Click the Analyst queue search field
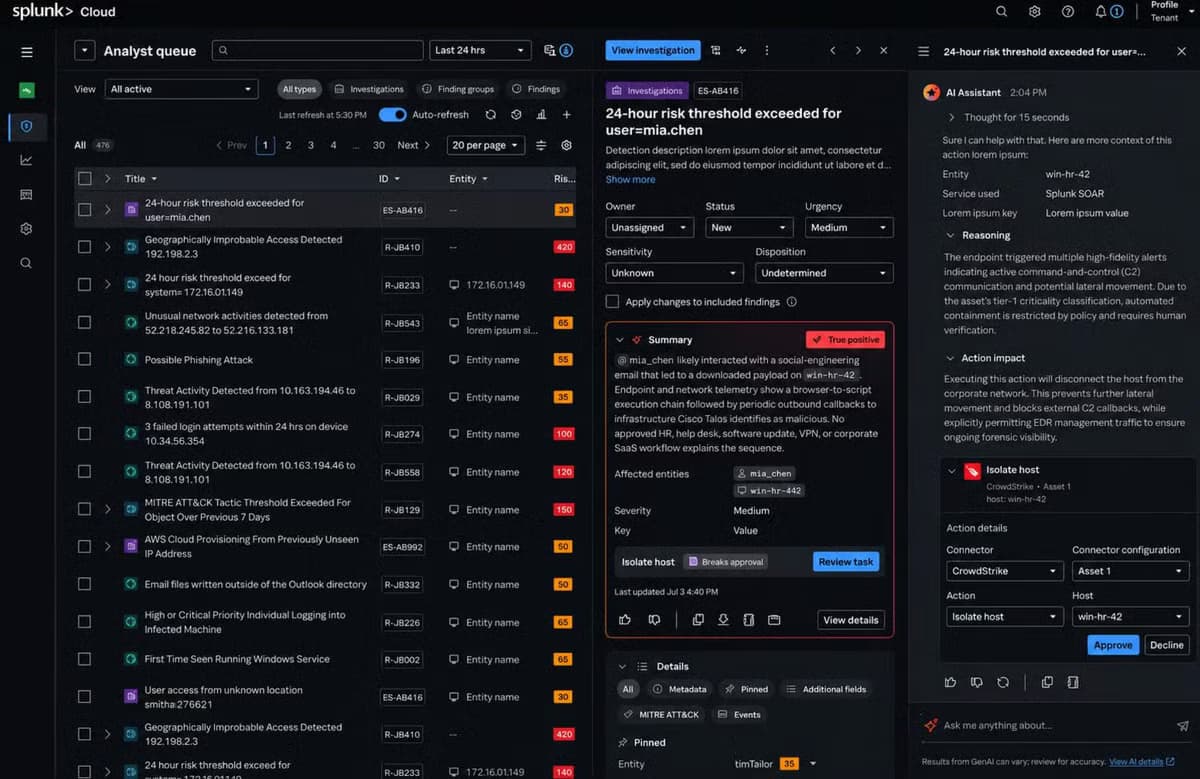The image size is (1200, 779). (319, 50)
